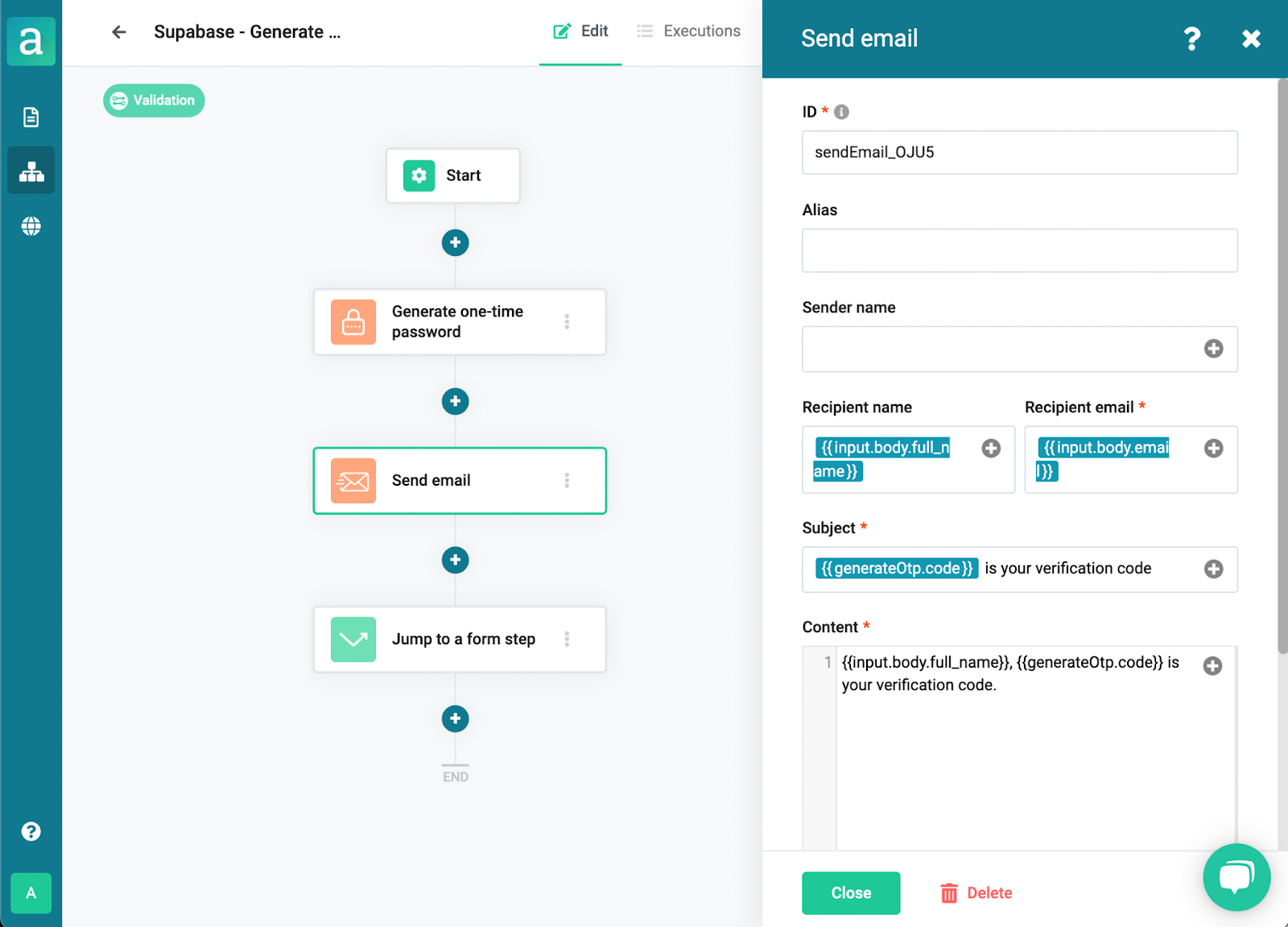Select the Start node
The height and width of the screenshot is (927, 1288).
(452, 176)
